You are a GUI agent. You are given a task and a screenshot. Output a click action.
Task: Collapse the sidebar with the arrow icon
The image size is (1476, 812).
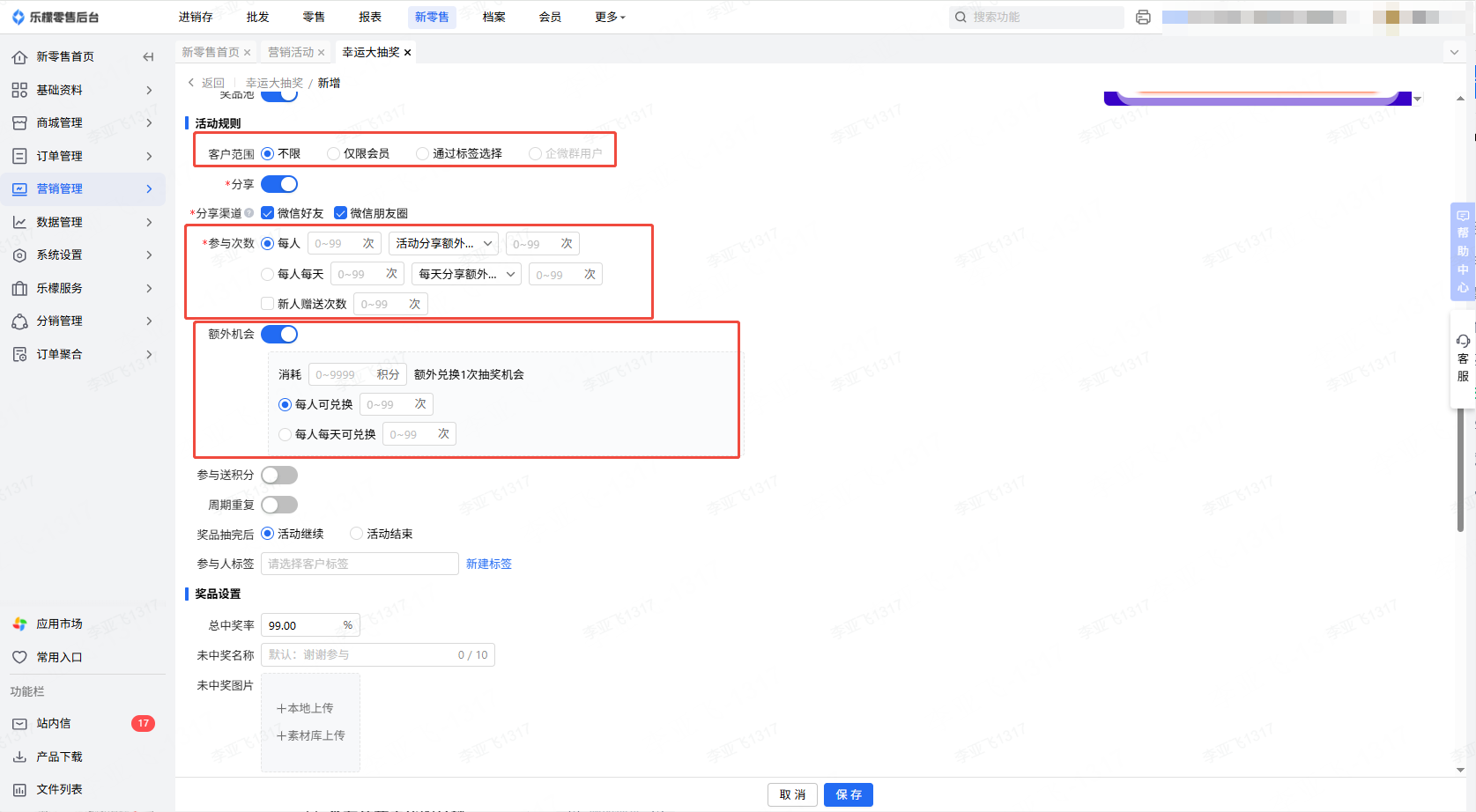click(x=148, y=57)
